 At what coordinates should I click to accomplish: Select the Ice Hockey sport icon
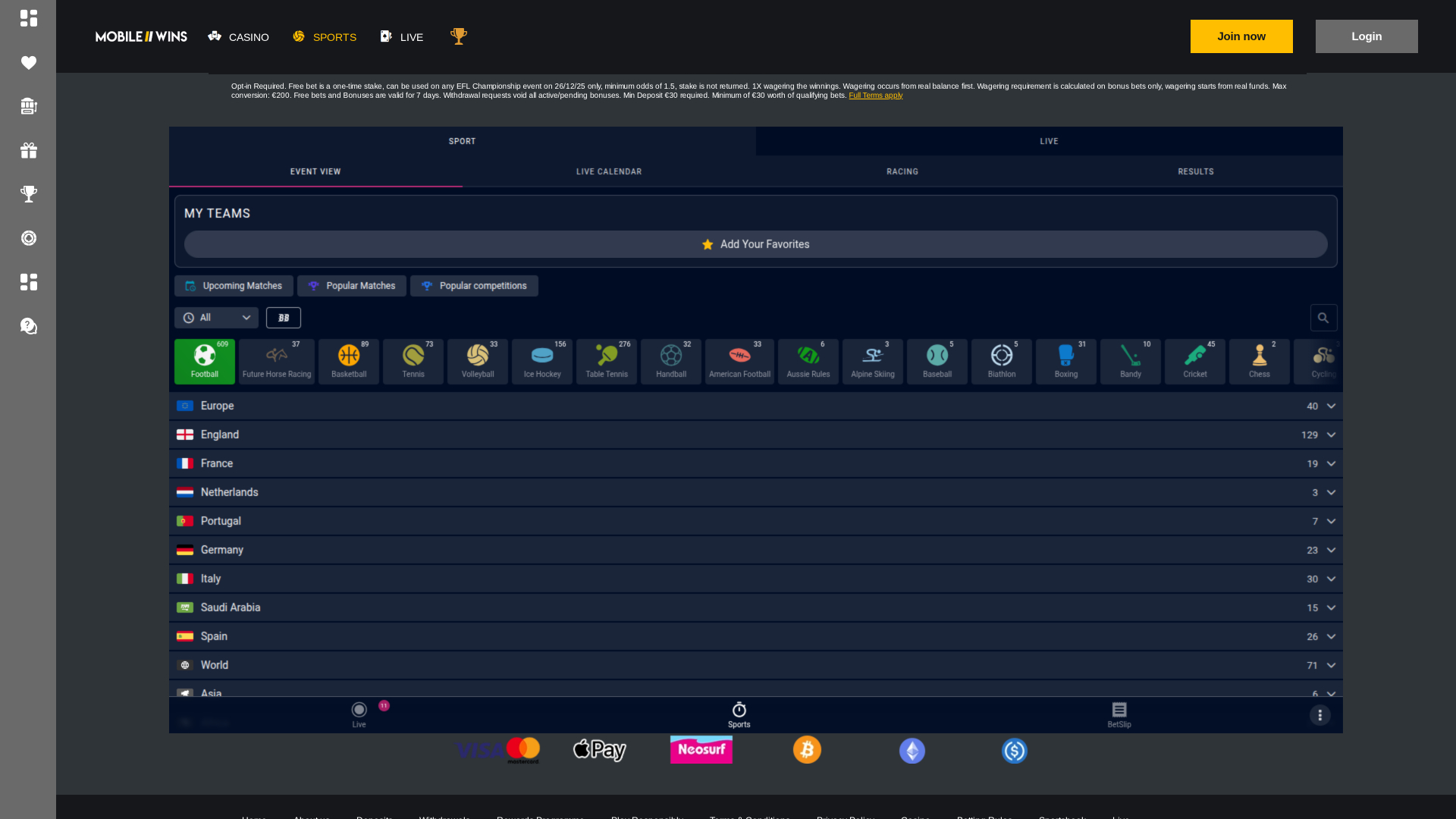[541, 361]
